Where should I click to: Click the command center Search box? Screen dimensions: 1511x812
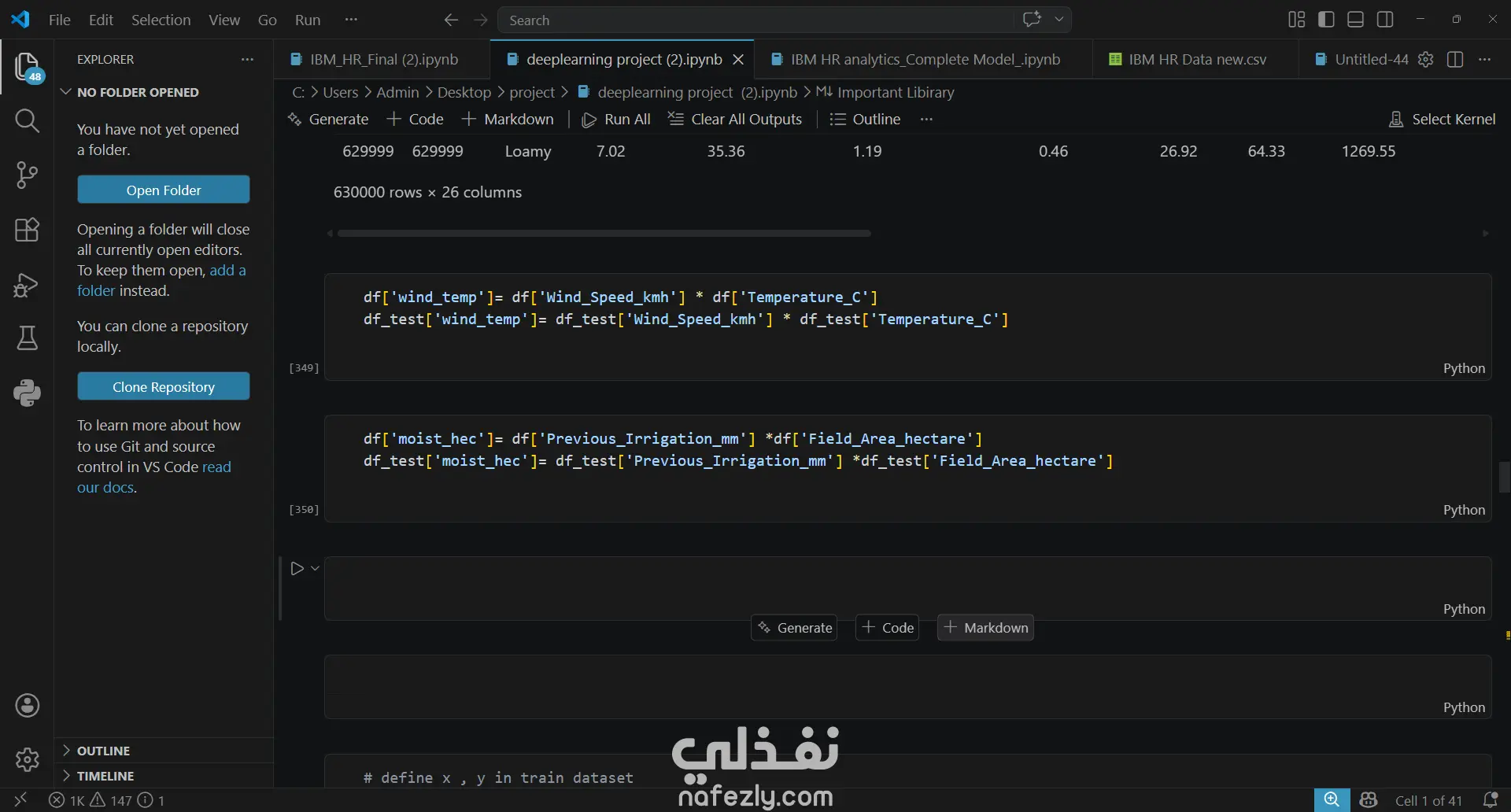756,20
